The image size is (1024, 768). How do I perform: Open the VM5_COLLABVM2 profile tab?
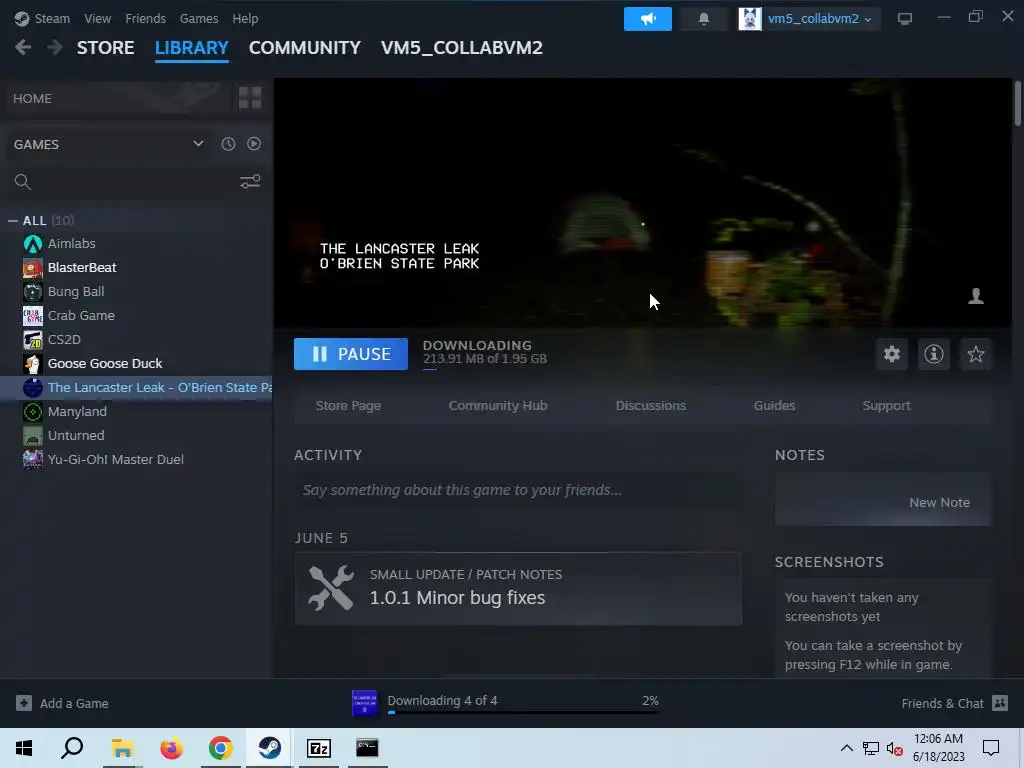[462, 48]
